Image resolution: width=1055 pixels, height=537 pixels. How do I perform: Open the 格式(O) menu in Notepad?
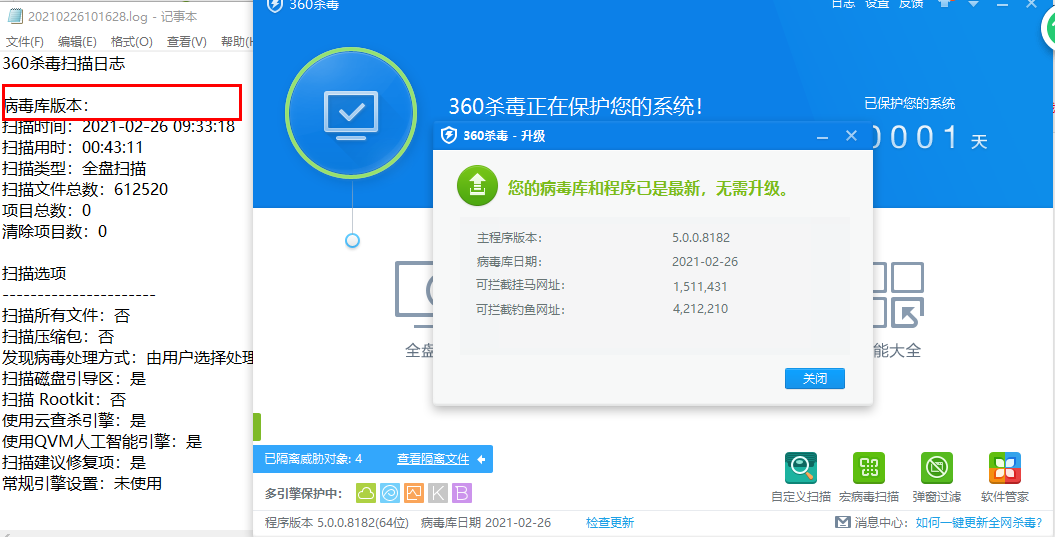point(132,42)
